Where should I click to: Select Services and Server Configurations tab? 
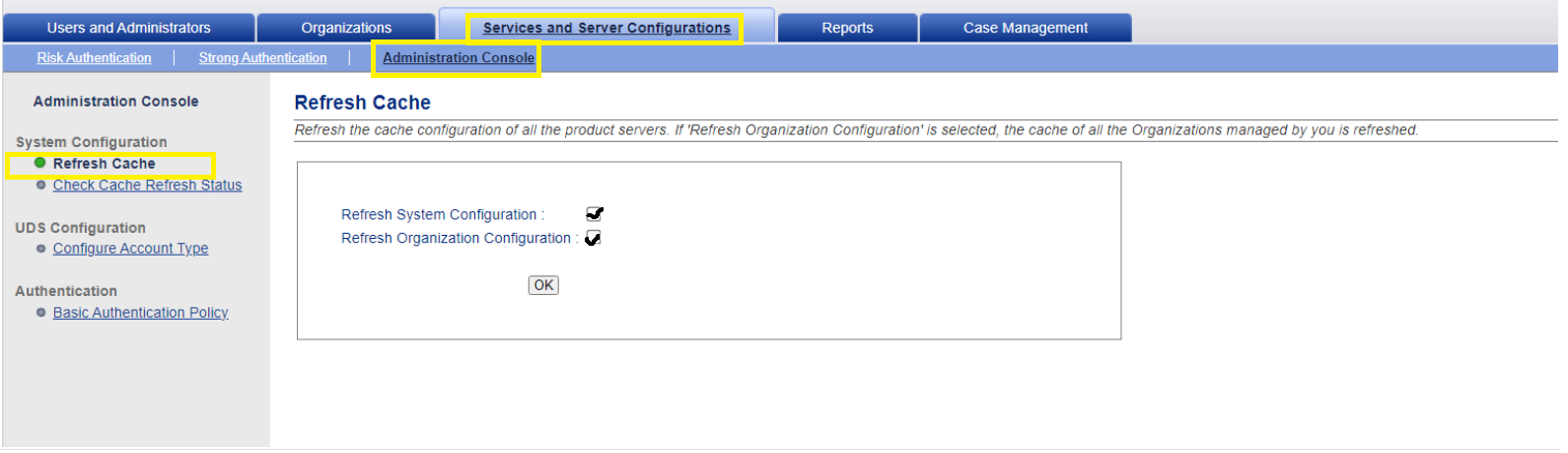pyautogui.click(x=606, y=28)
